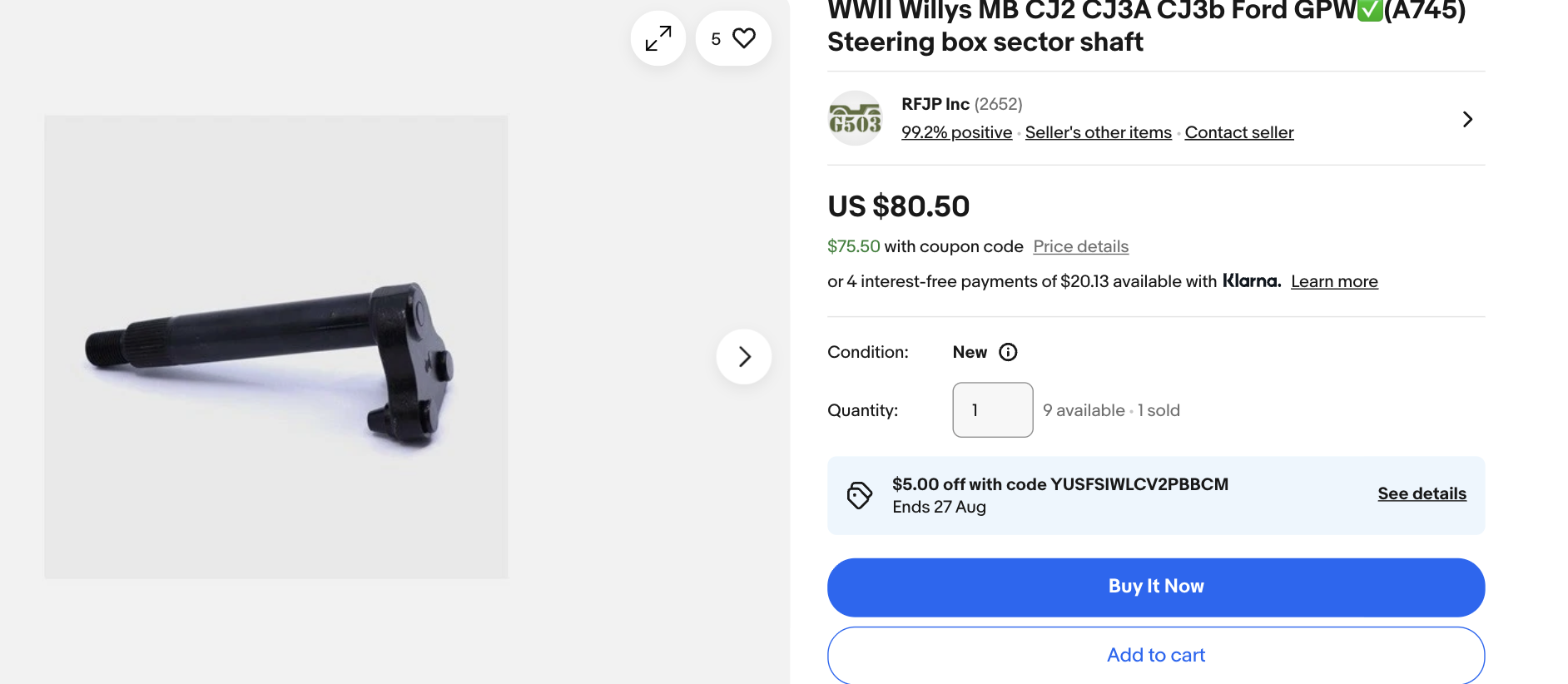
Task: Open Price details link
Action: (1080, 246)
